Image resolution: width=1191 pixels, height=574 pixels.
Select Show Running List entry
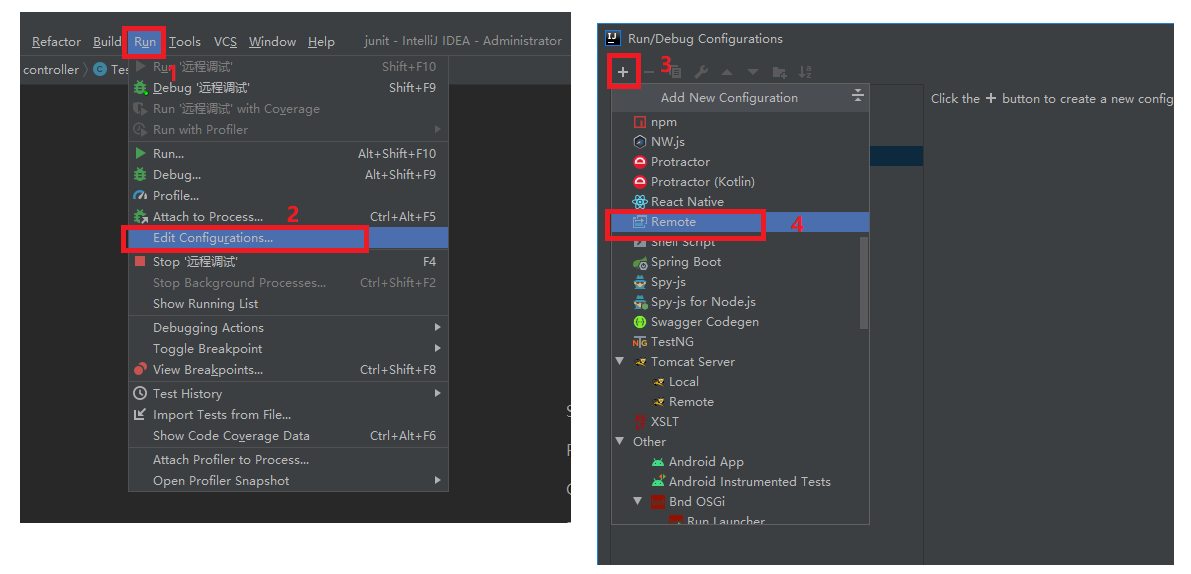289,304
